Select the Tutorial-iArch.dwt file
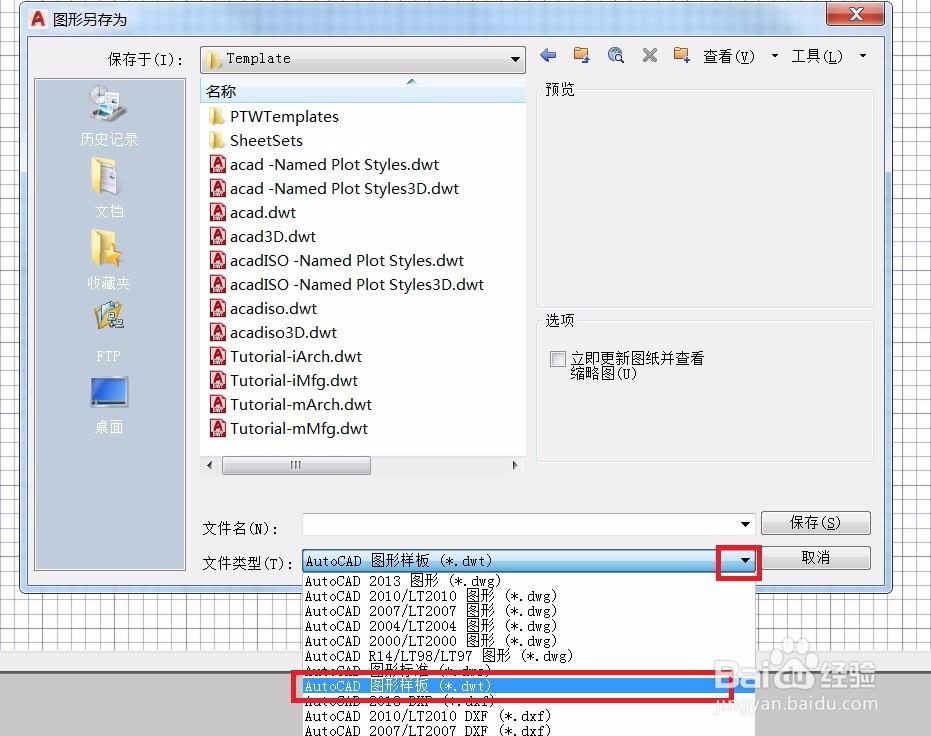Viewport: 931px width, 736px height. (286, 356)
